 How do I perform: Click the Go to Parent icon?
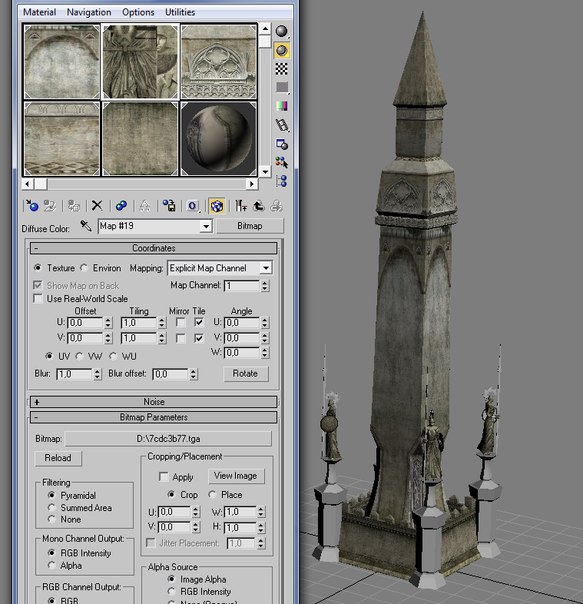pos(259,206)
